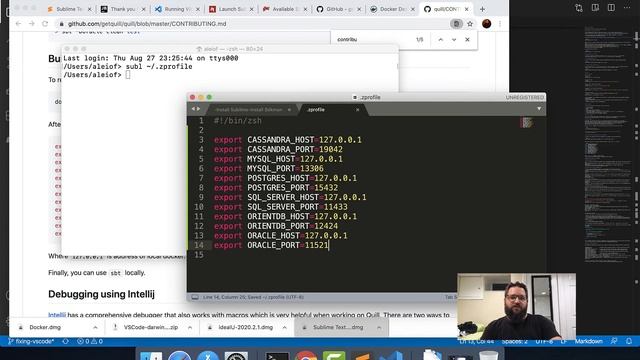Screen dimensions: 640x360
Task: Expand VSCode-darwin zip download options
Action: pyautogui.click(x=190, y=327)
